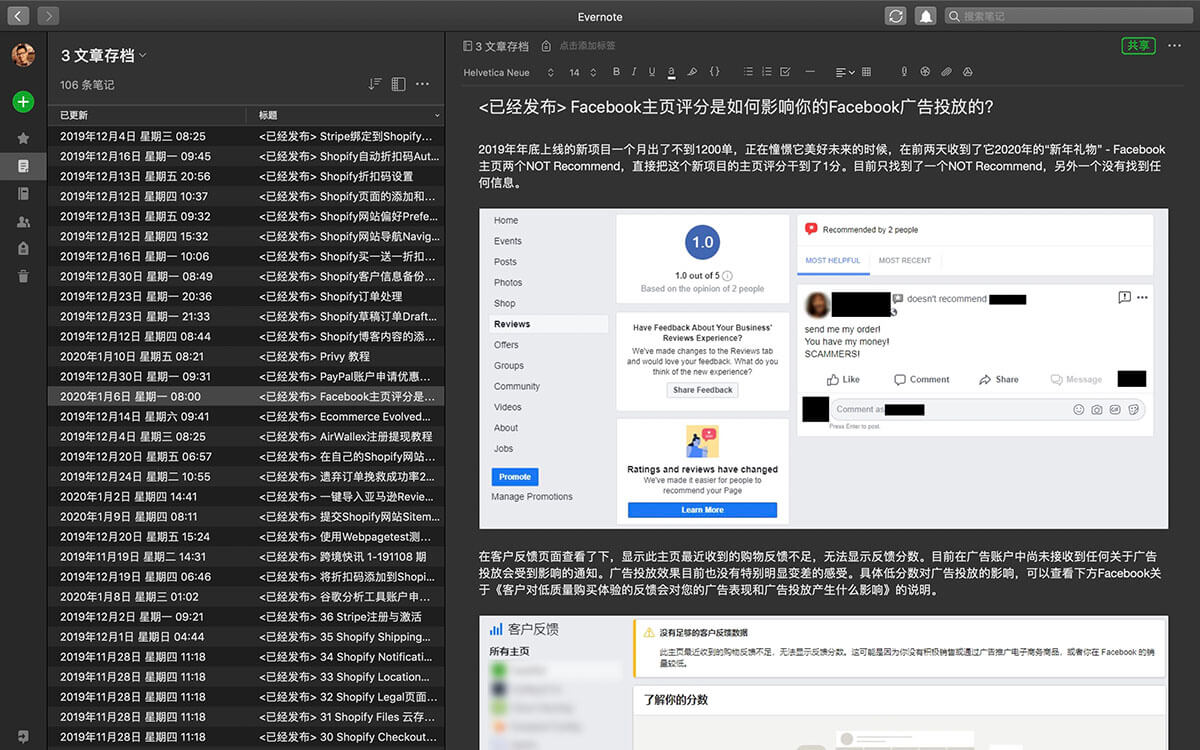Open note AirWallex注册提现教程

pyautogui.click(x=246, y=436)
